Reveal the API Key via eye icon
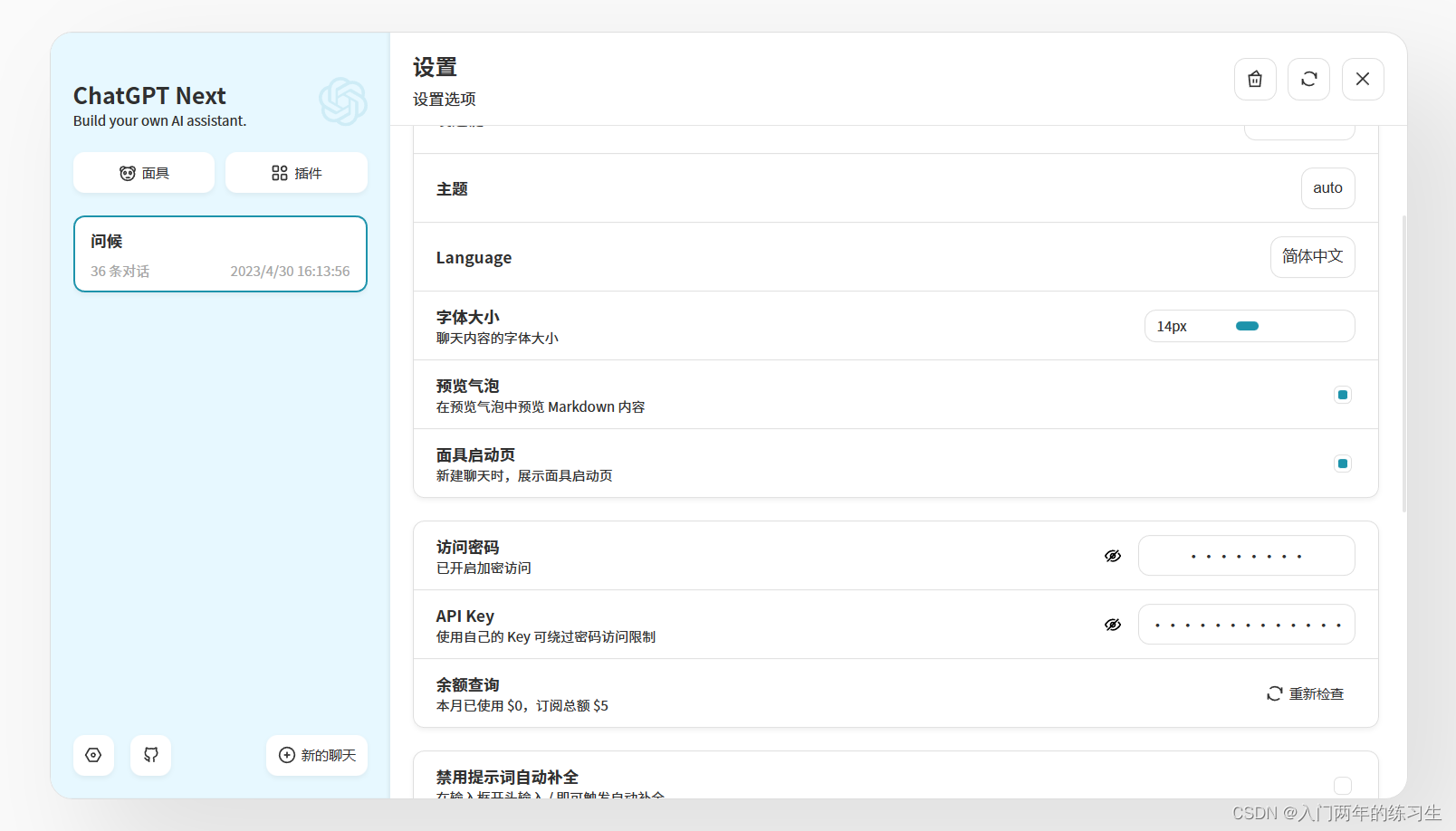Image resolution: width=1456 pixels, height=831 pixels. 1113,625
